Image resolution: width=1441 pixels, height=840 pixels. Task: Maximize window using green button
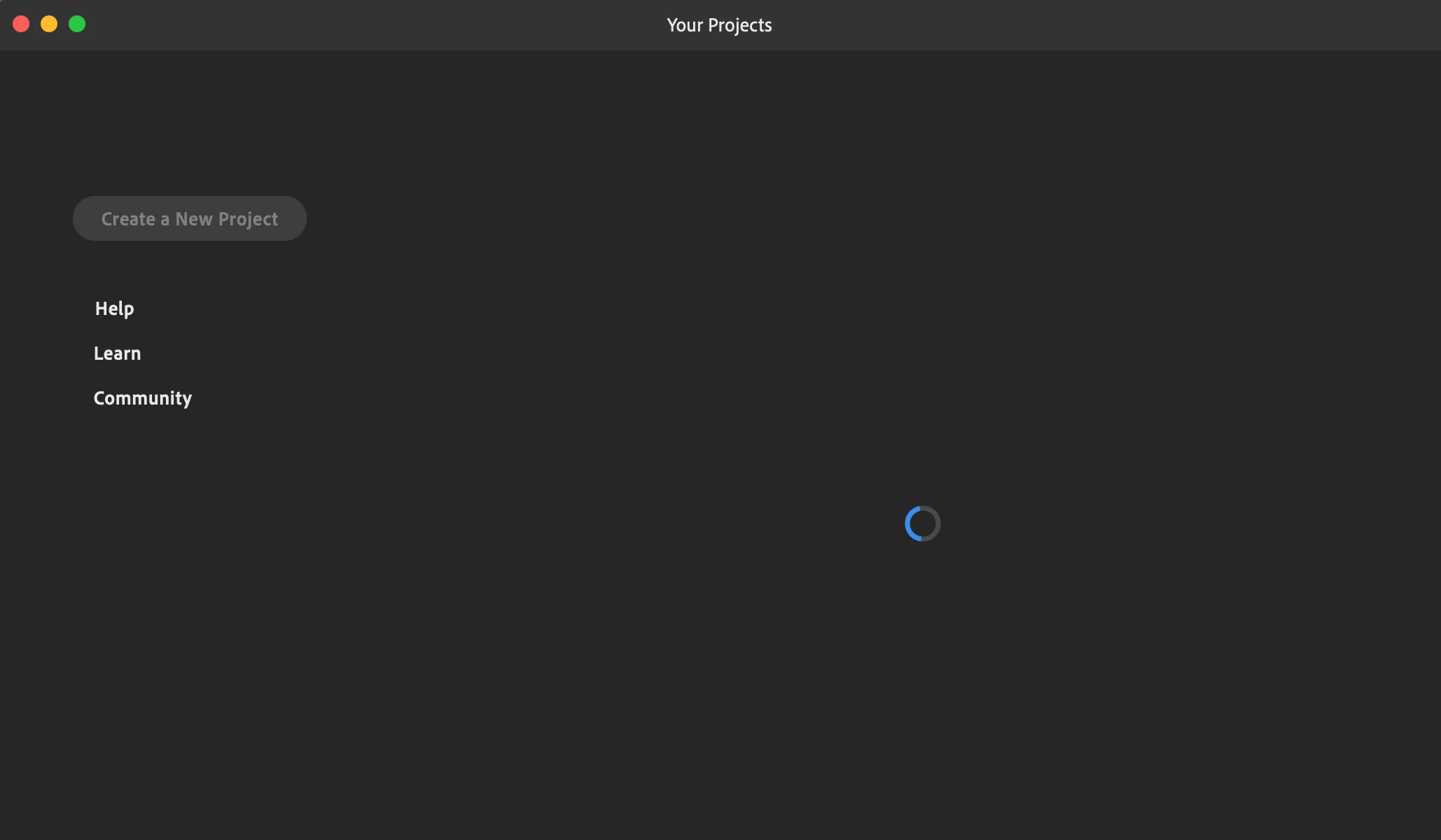[x=77, y=24]
